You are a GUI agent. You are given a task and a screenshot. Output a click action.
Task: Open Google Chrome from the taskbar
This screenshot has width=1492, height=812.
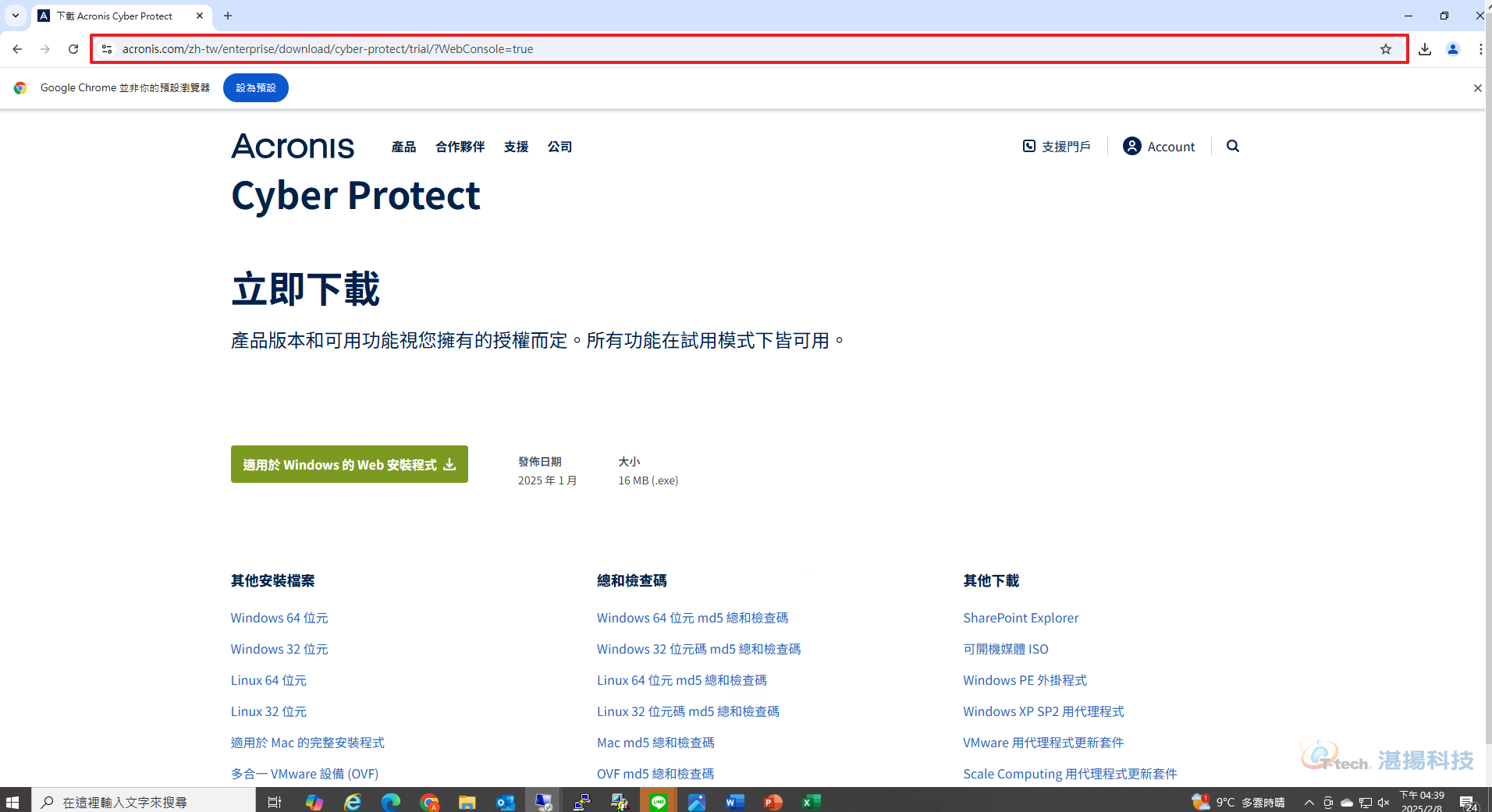(429, 801)
